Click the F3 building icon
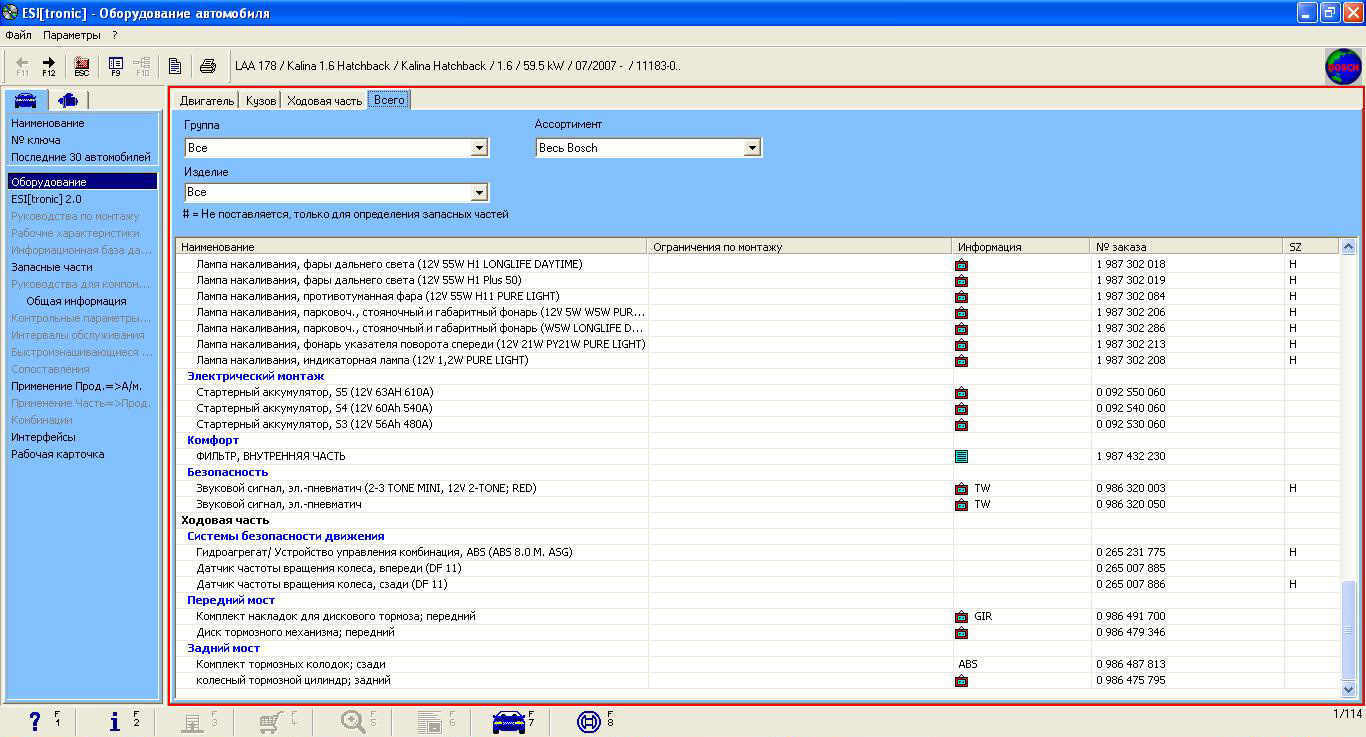Viewport: 1366px width, 737px height. click(191, 721)
